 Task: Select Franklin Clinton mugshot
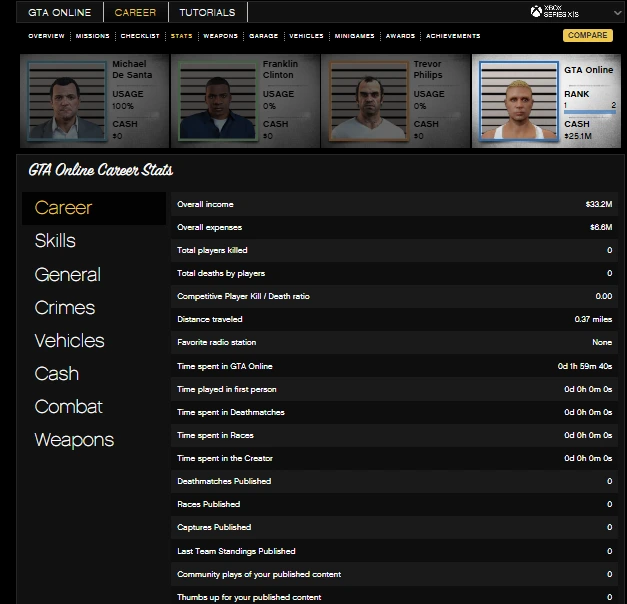tap(218, 101)
